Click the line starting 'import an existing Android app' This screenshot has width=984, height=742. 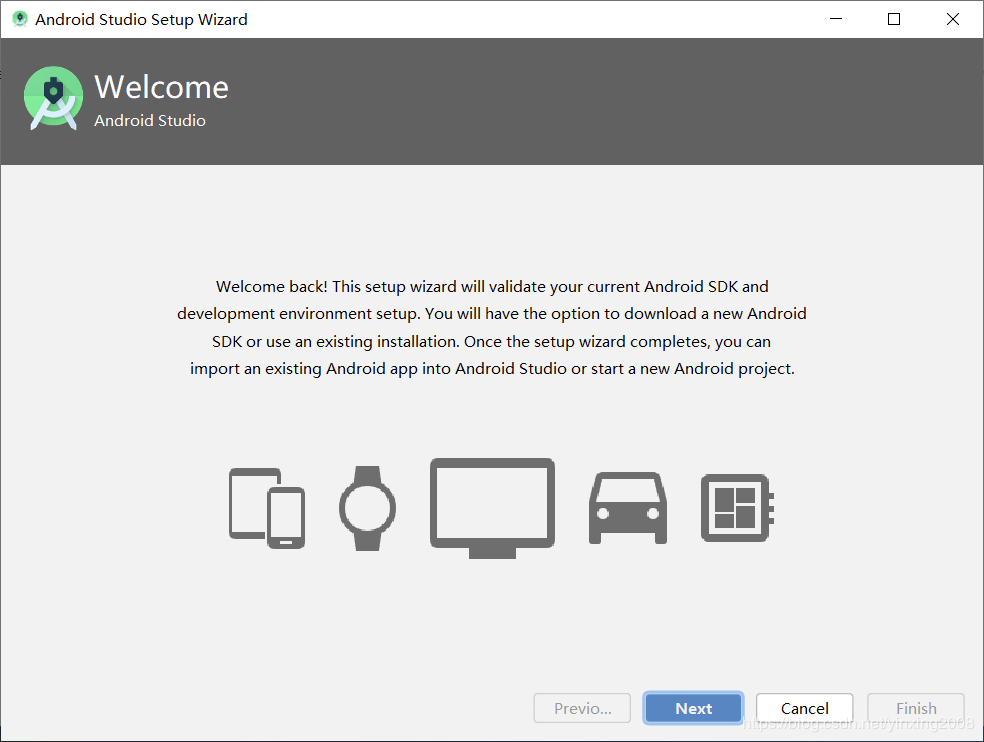[492, 368]
